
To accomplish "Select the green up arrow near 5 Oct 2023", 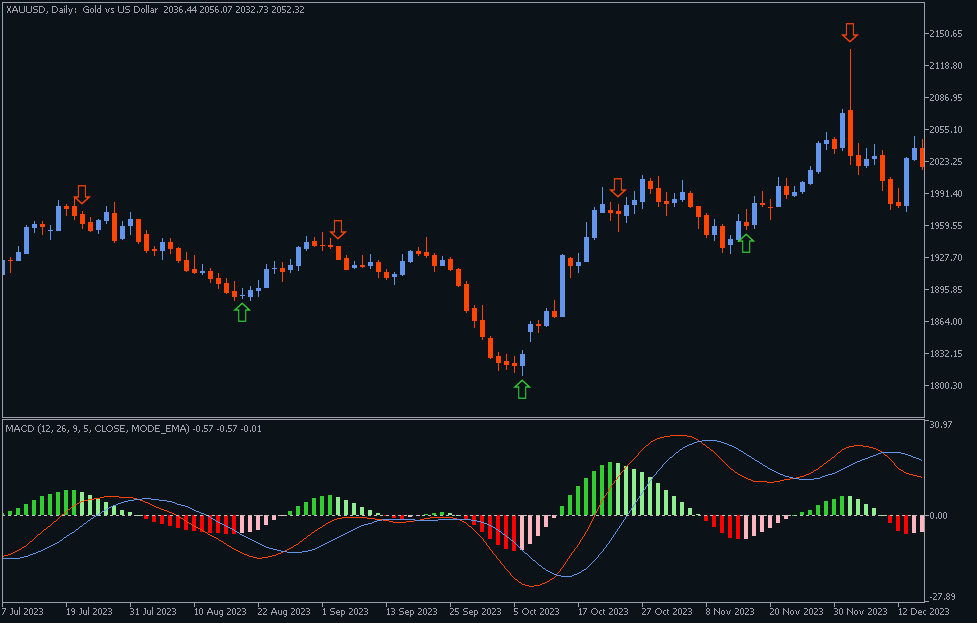I will [x=522, y=387].
